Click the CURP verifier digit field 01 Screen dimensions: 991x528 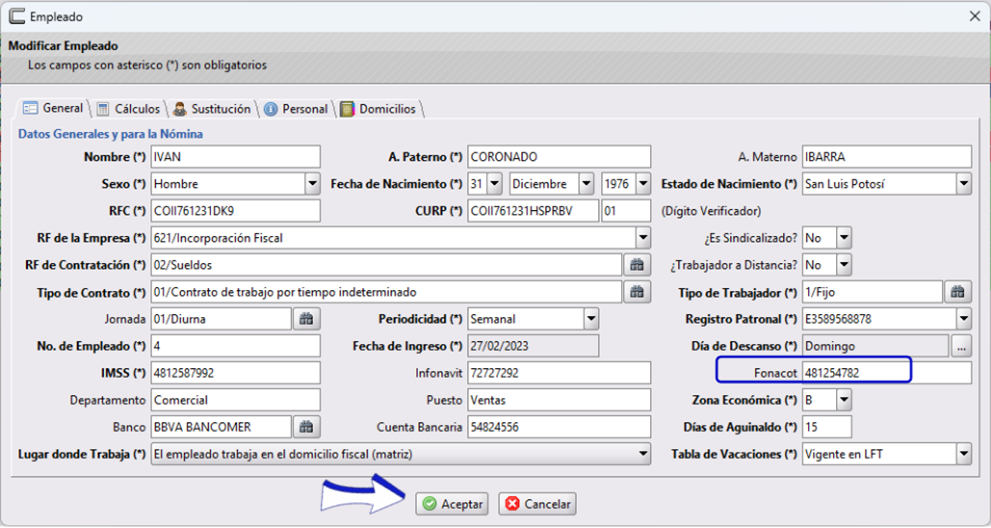coord(626,211)
